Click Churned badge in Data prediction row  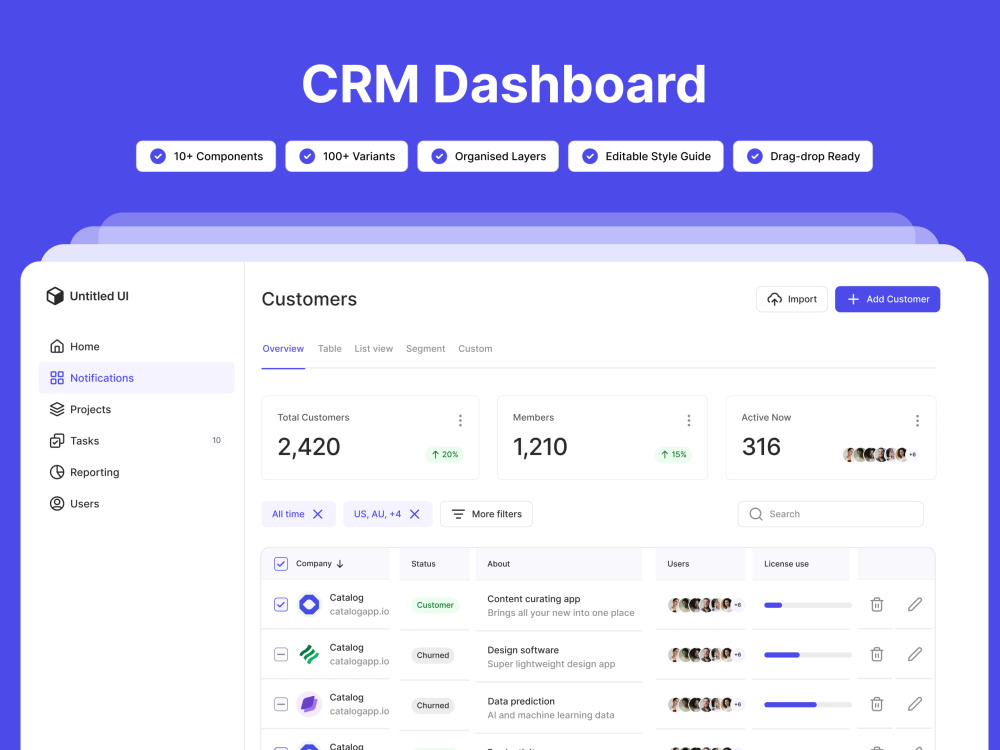[433, 705]
